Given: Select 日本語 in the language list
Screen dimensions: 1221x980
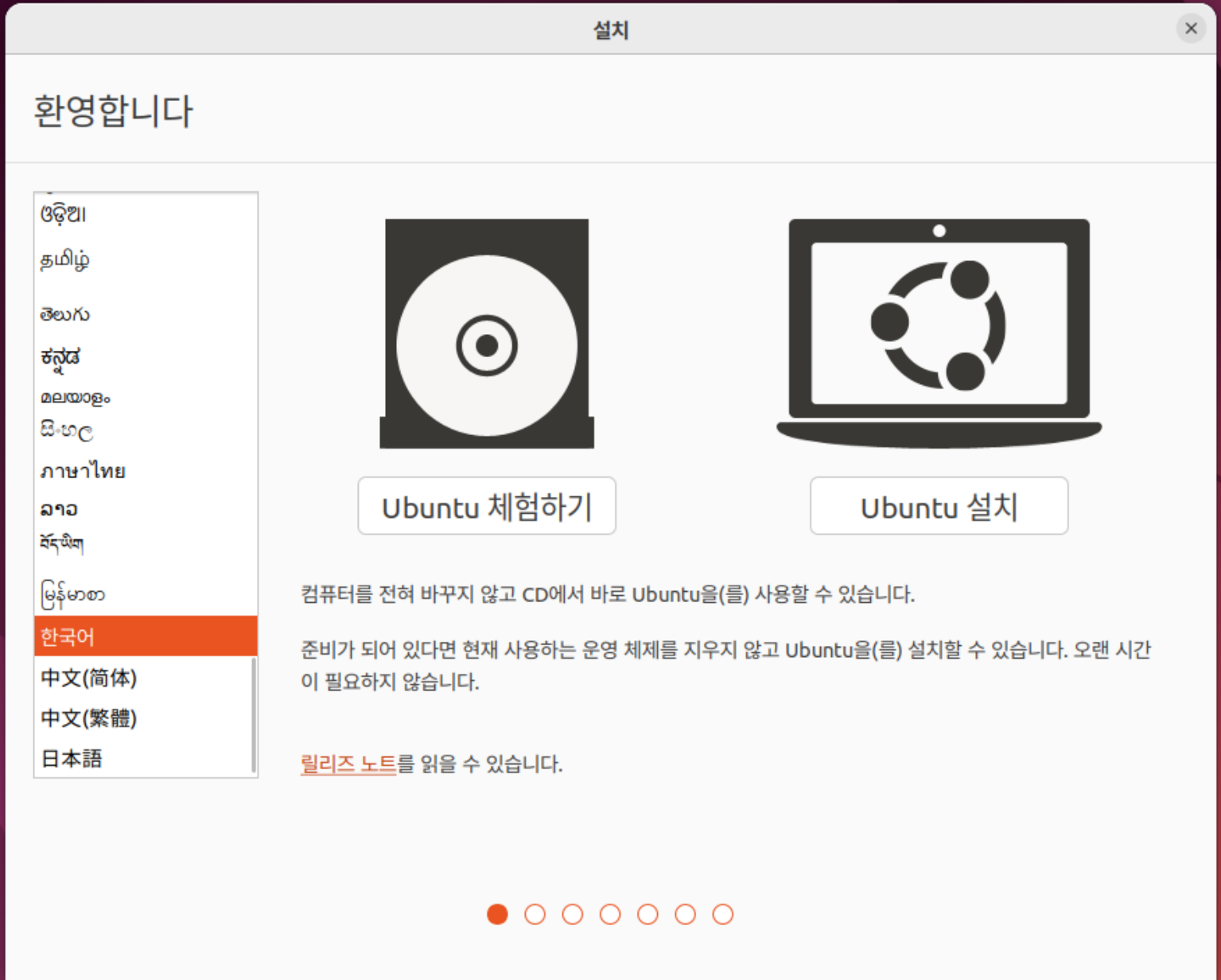Looking at the screenshot, I should point(146,758).
